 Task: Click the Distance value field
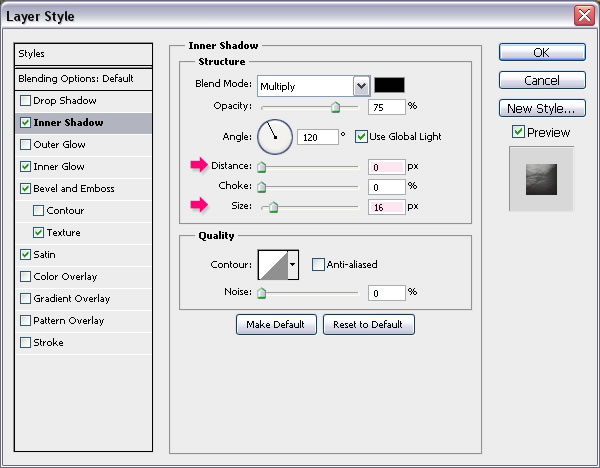[x=386, y=167]
